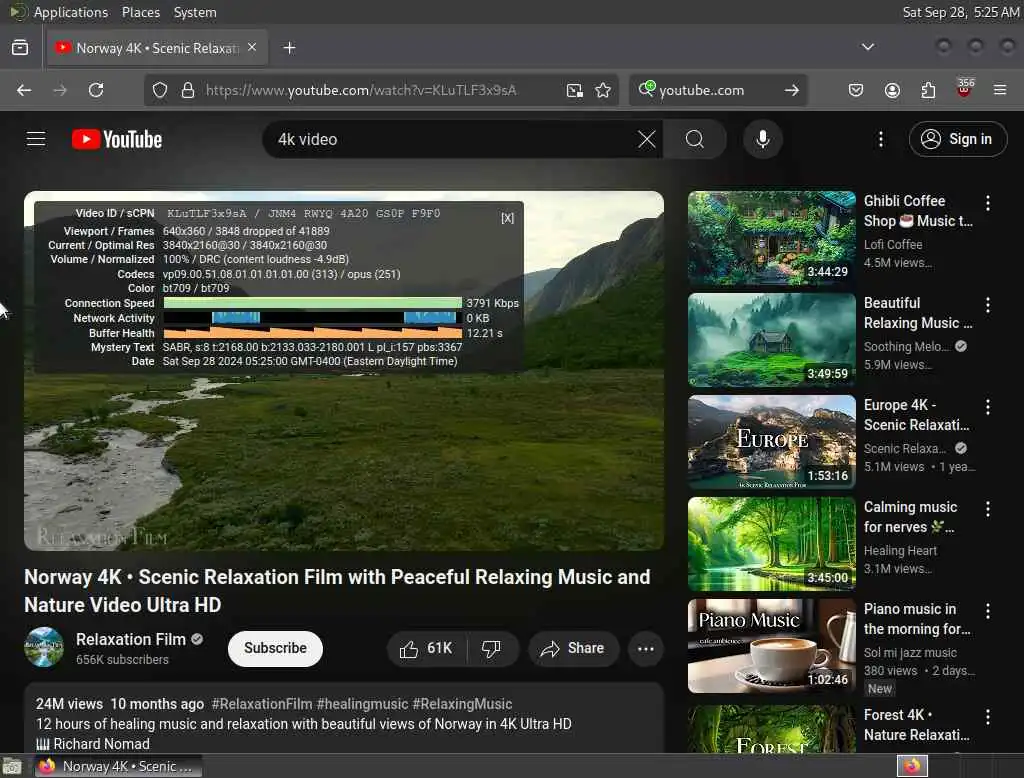
Task: Share the video
Action: [573, 649]
